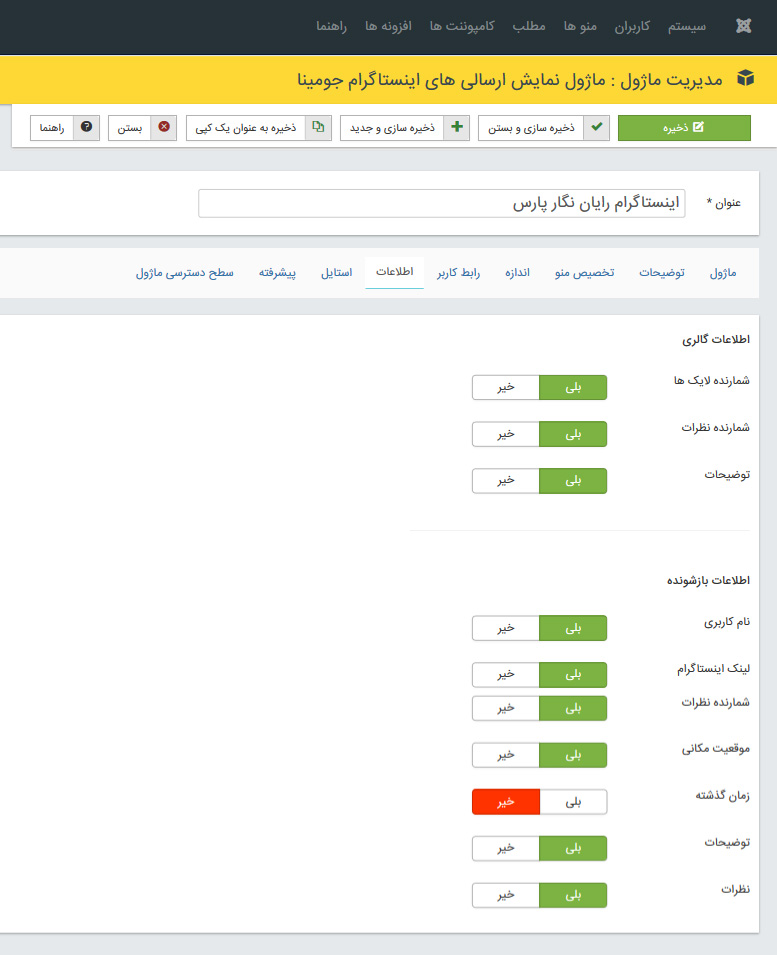Viewport: 777px width, 955px height.
Task: Set gallery شمارنده نظرات to بلی
Action: [573, 434]
